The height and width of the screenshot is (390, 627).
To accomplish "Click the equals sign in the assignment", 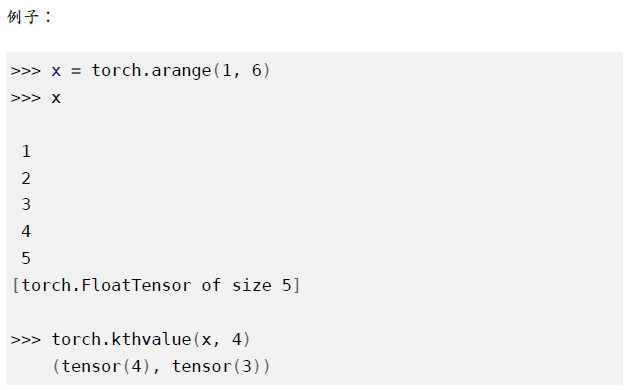I will 76,71.
